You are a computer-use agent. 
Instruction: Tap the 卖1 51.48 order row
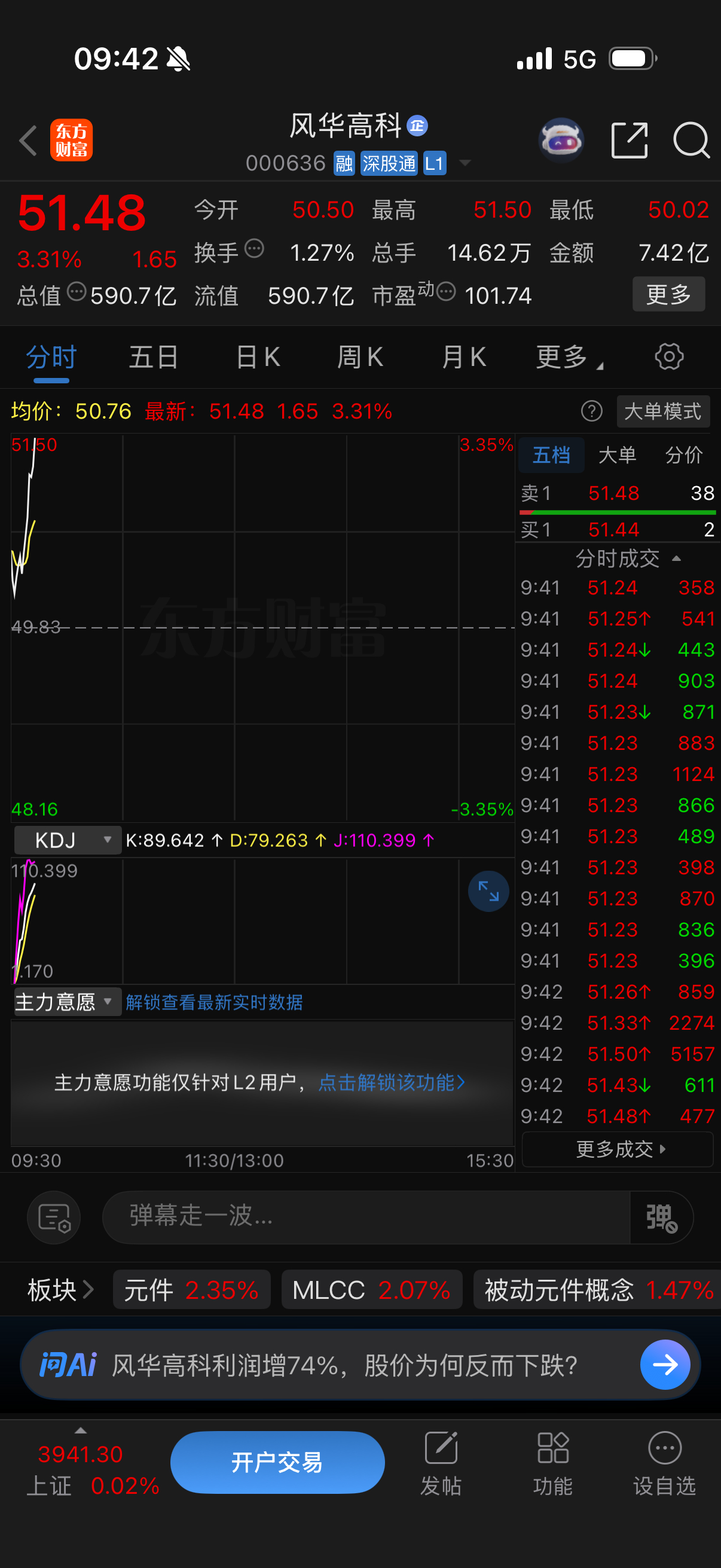coord(618,493)
